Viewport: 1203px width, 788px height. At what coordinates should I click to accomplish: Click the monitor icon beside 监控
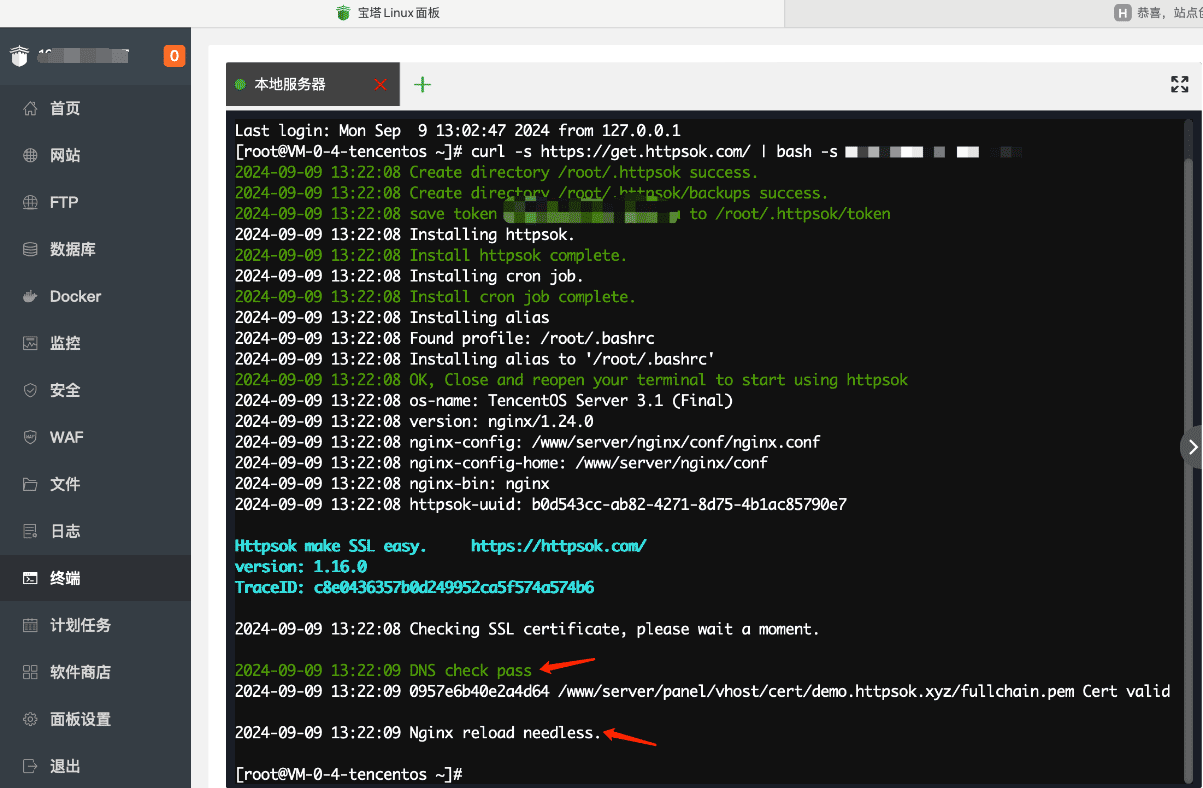(30, 343)
